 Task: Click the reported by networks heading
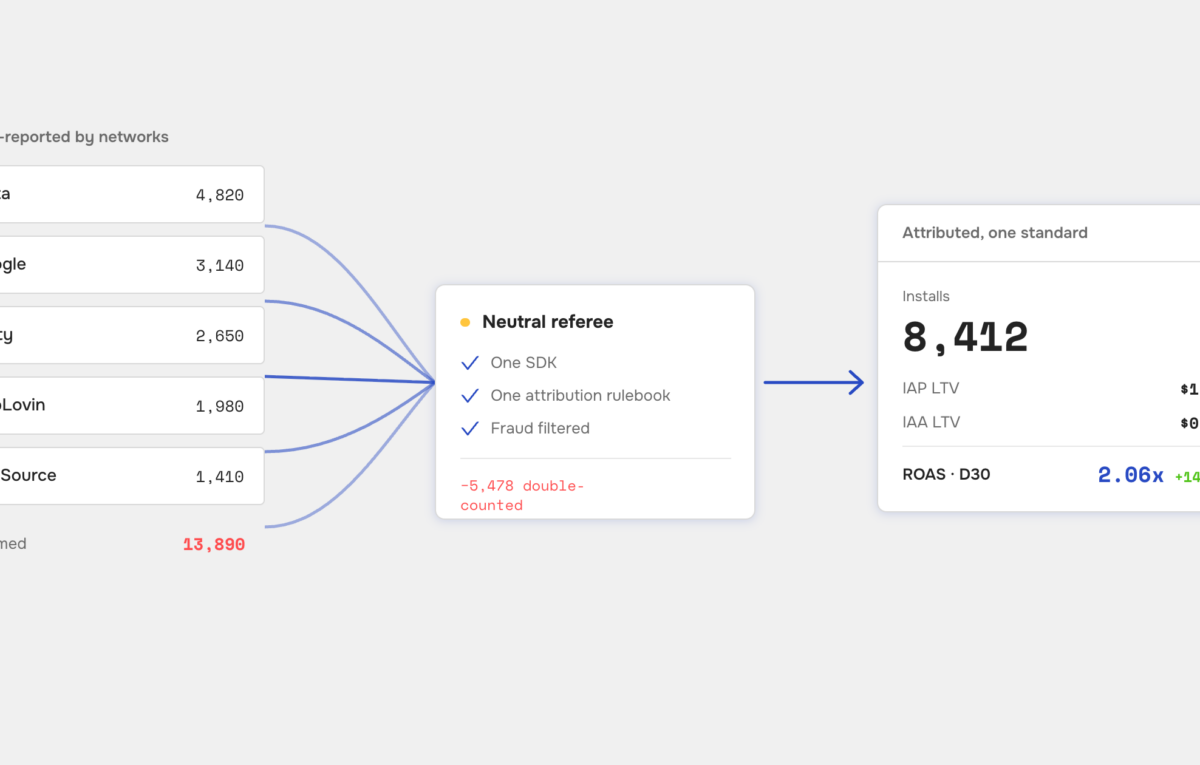[84, 137]
